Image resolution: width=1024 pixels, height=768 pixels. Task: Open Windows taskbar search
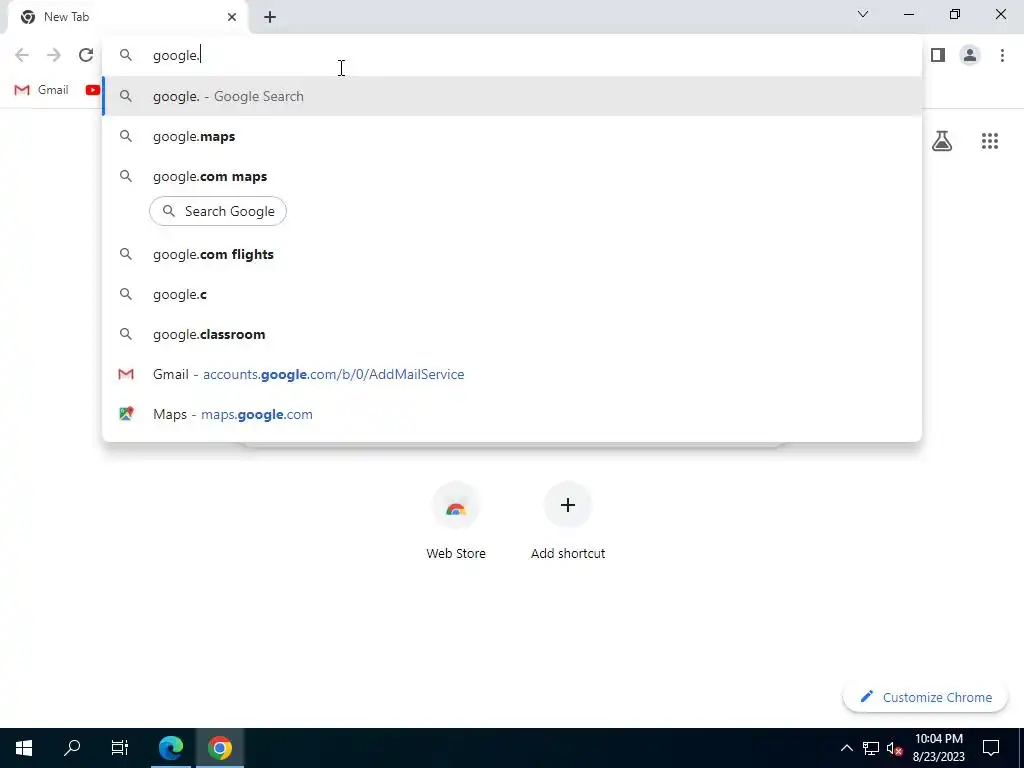(72, 748)
